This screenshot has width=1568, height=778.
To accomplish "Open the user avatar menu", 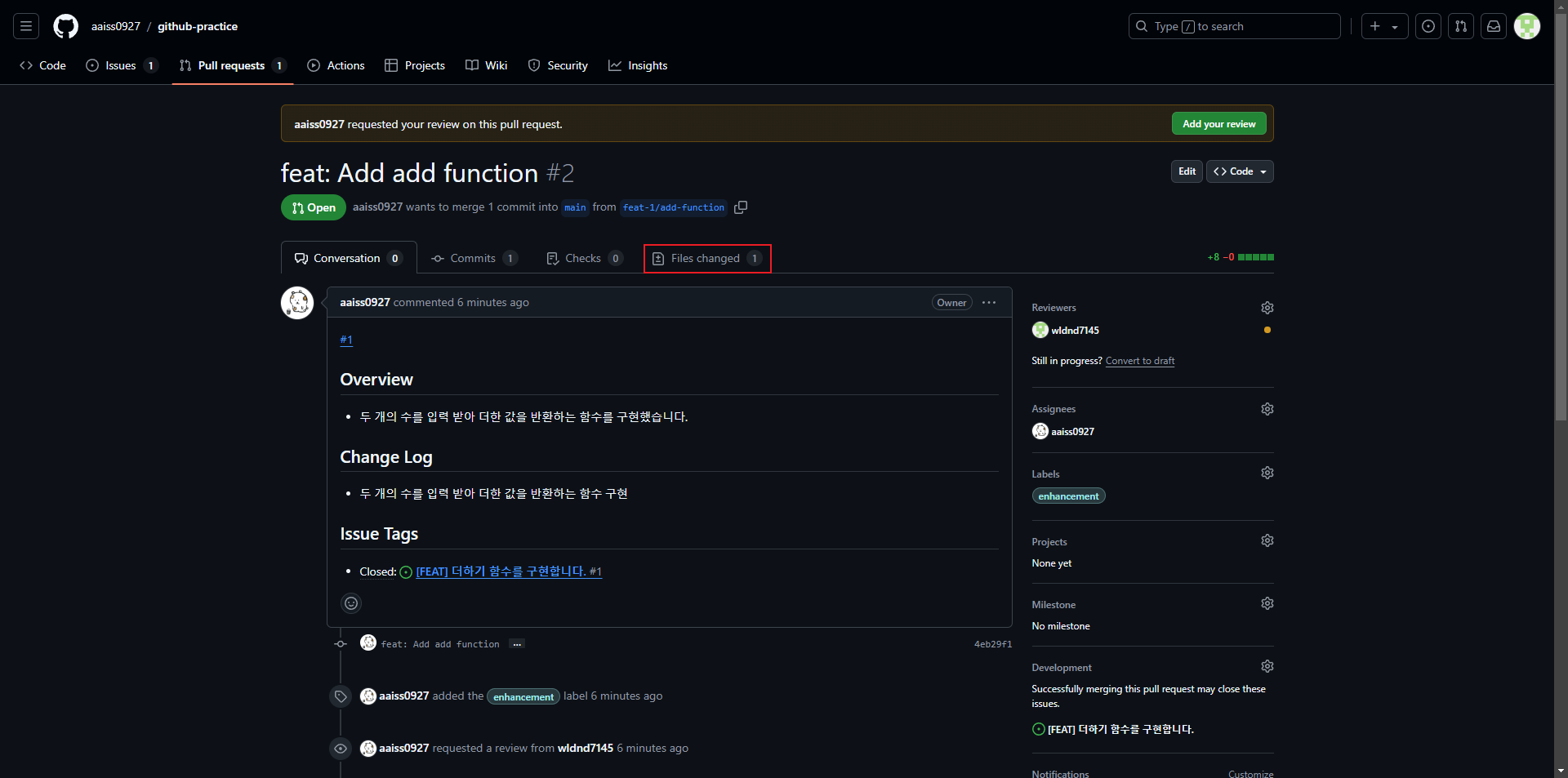I will pyautogui.click(x=1527, y=26).
